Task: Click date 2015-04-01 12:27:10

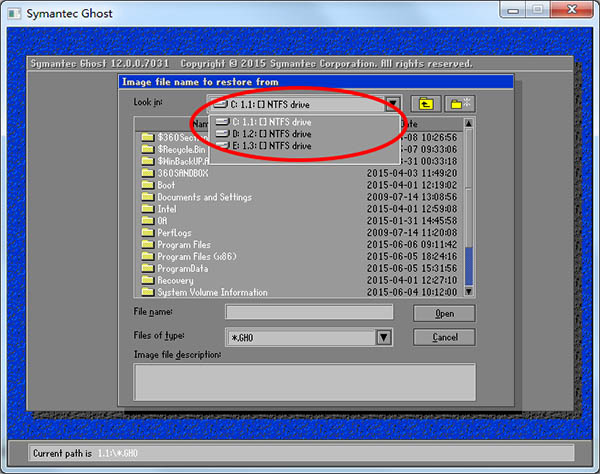Action: pos(412,280)
